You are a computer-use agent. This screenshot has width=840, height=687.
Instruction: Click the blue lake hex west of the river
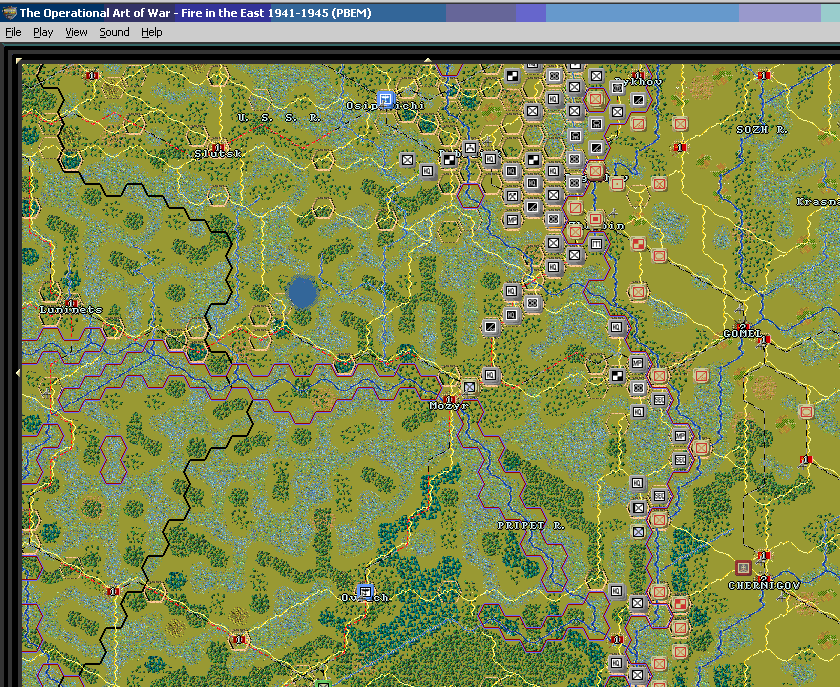pos(303,293)
